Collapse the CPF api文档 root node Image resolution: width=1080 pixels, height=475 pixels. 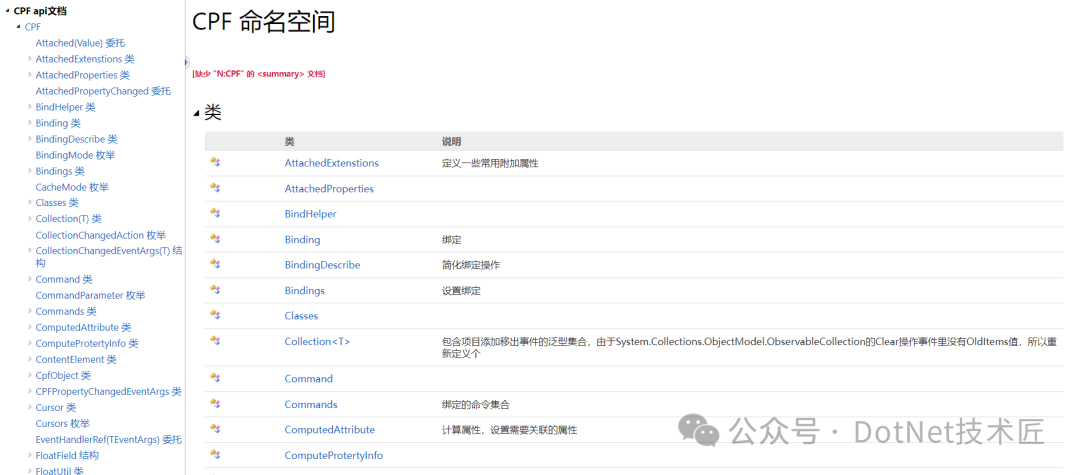tap(7, 11)
